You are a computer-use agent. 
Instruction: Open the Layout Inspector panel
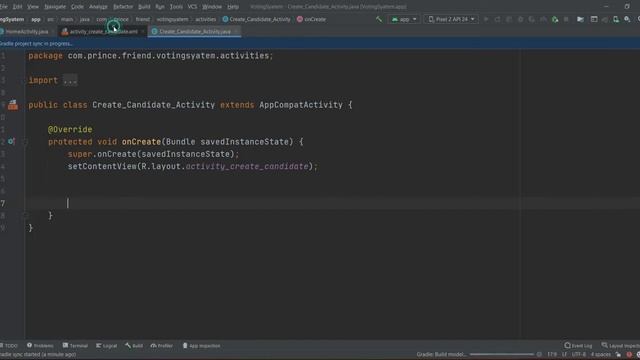(620, 346)
